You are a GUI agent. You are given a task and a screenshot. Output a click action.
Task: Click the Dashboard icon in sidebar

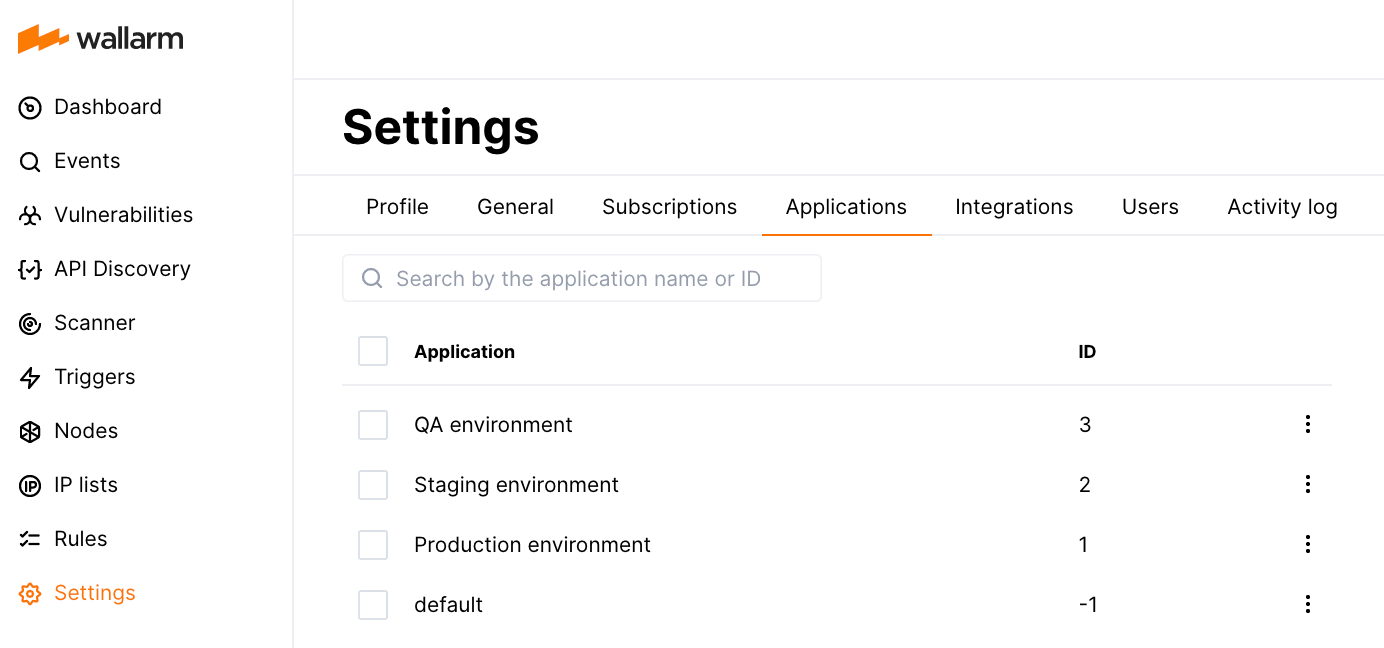(30, 108)
